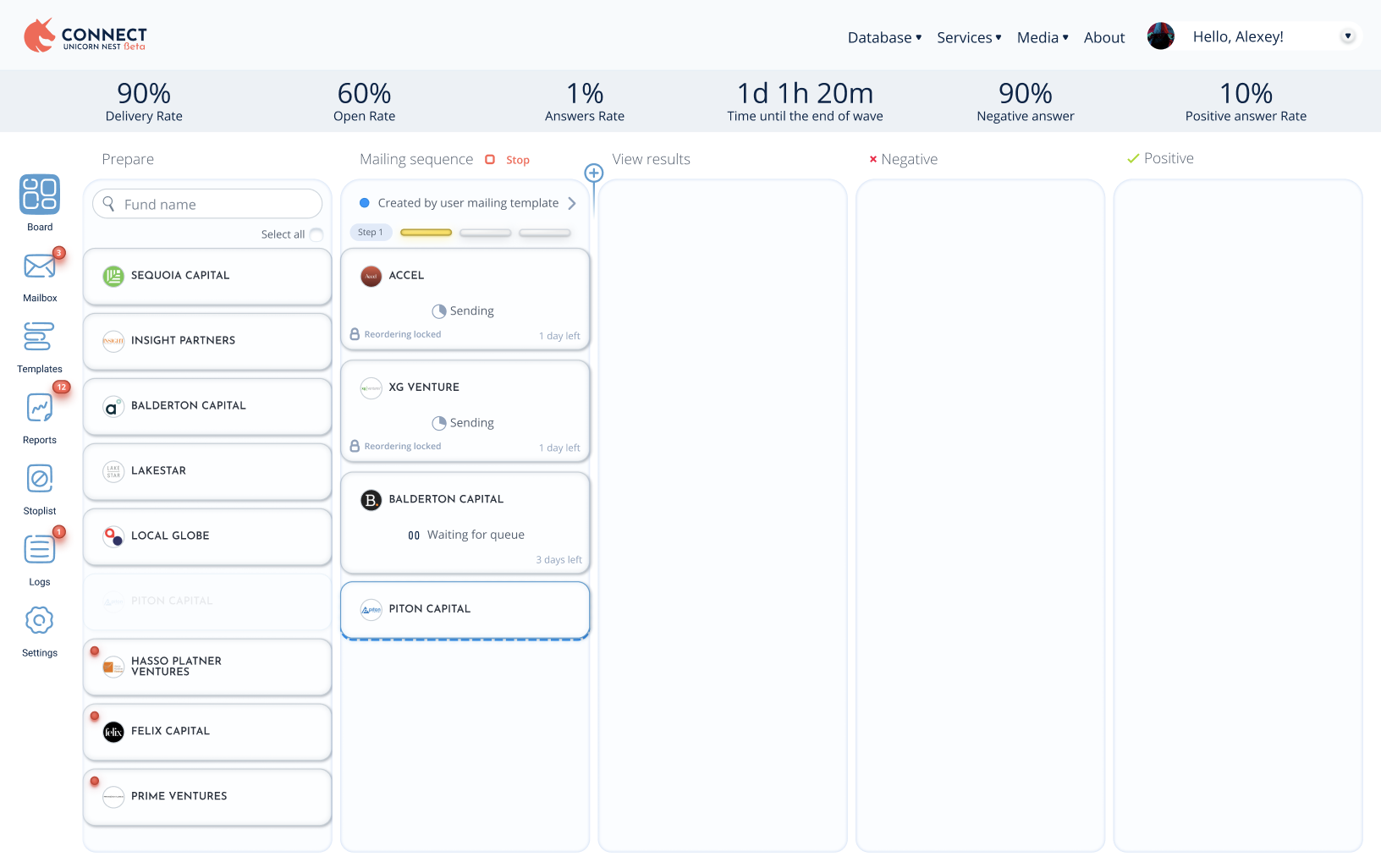Click the Time until the end of wave value

coord(805,93)
